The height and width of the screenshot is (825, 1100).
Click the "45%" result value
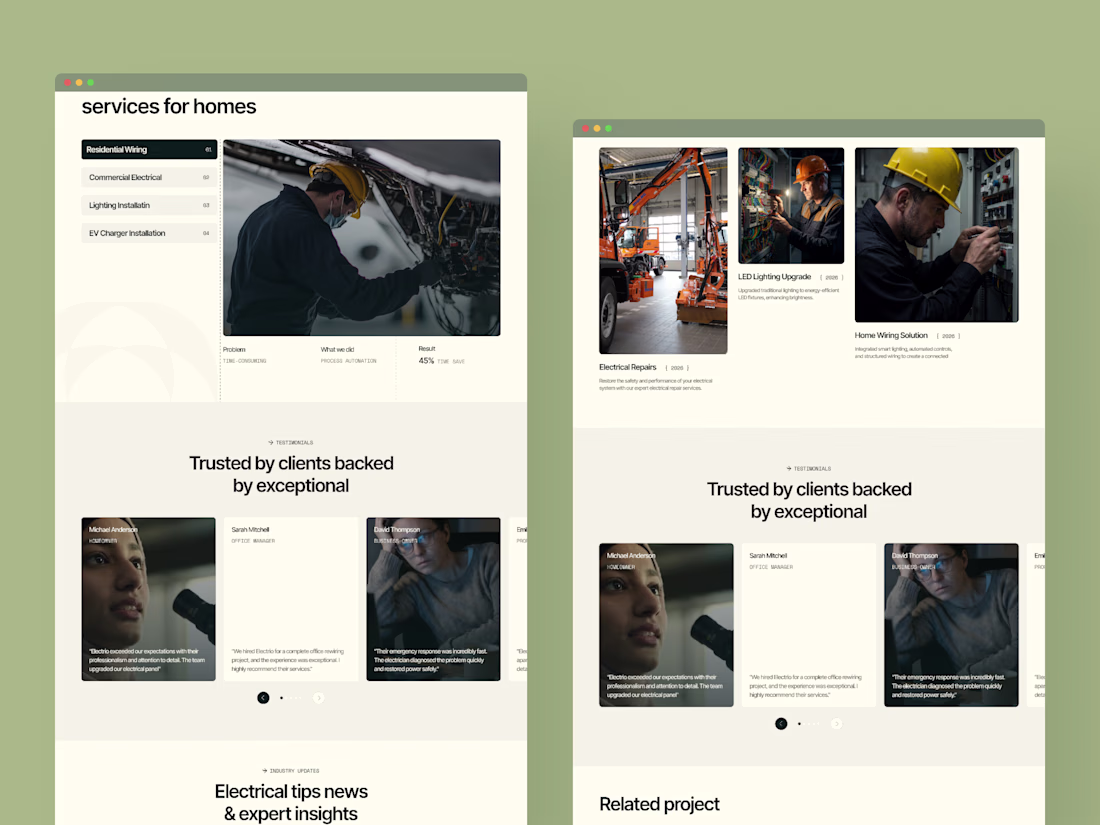coord(427,361)
